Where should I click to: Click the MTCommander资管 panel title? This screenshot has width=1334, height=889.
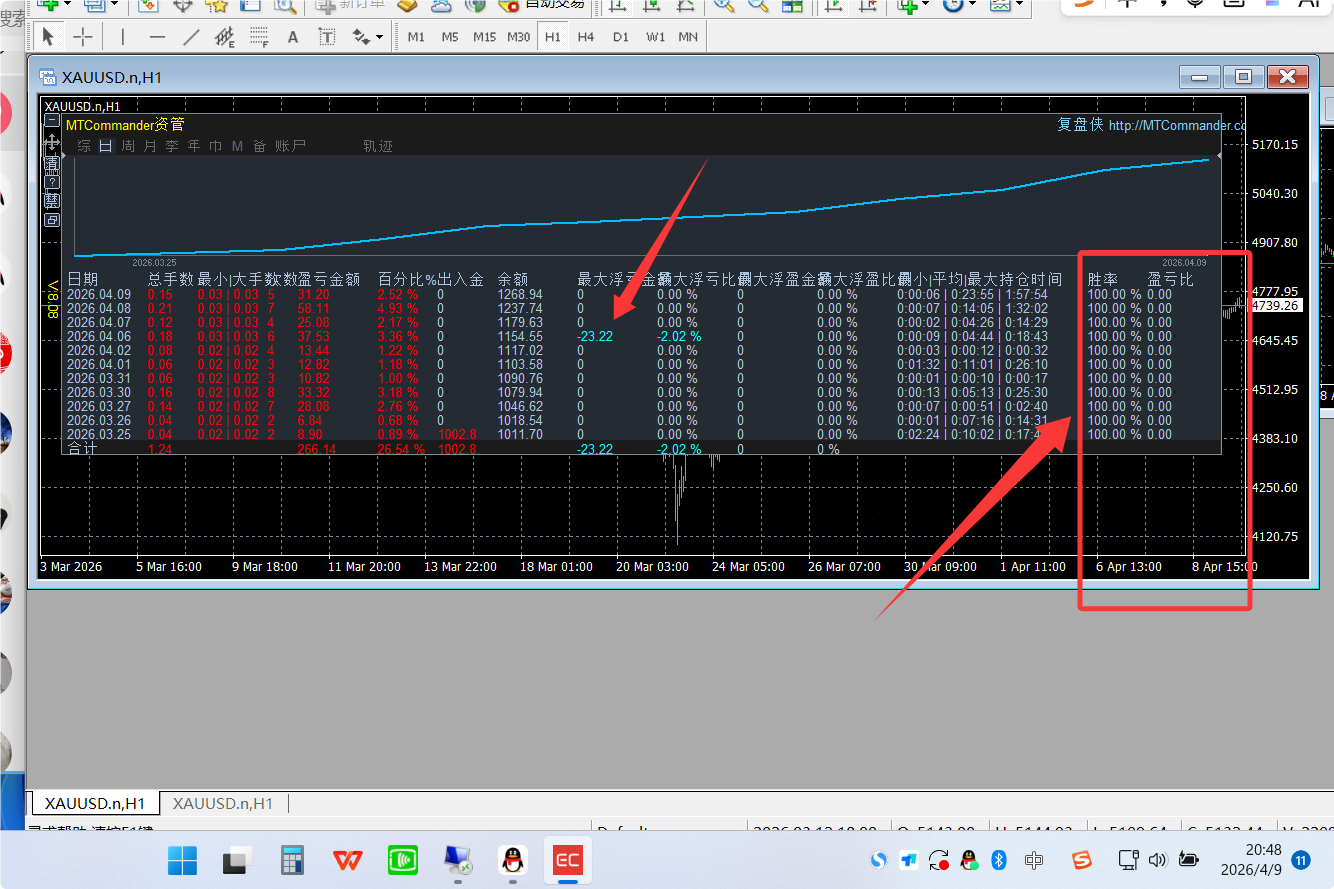[125, 125]
